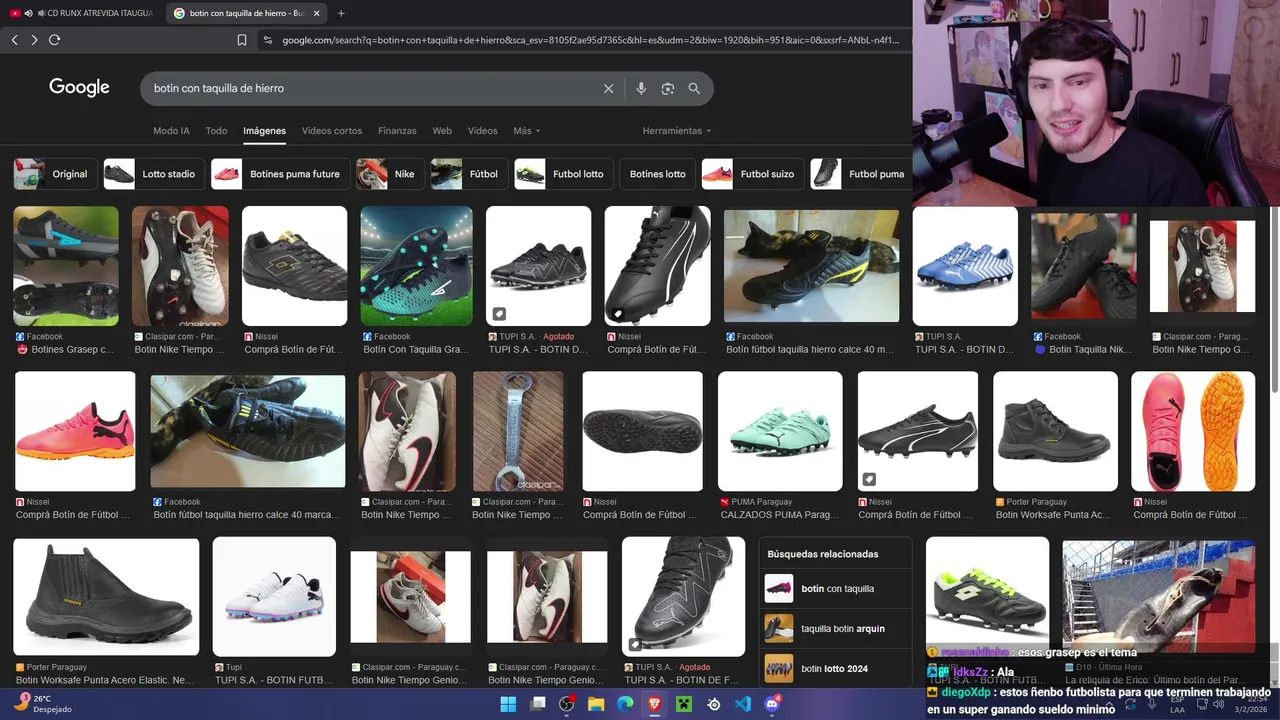Screen dimensions: 1280x720
Task: Open File Explorer from taskbar
Action: (x=596, y=704)
